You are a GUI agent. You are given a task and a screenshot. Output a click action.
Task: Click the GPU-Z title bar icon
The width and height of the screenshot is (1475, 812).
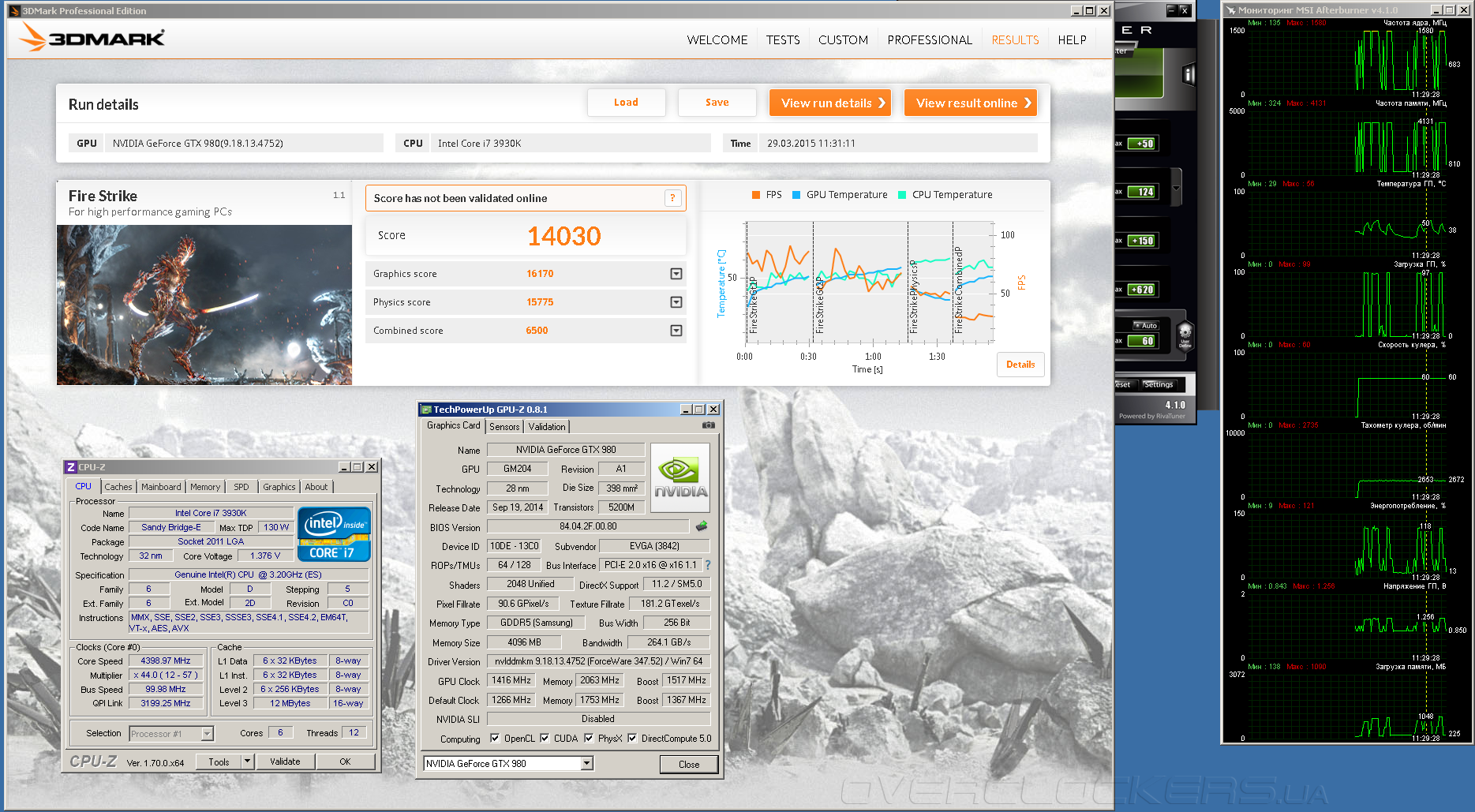pos(426,410)
